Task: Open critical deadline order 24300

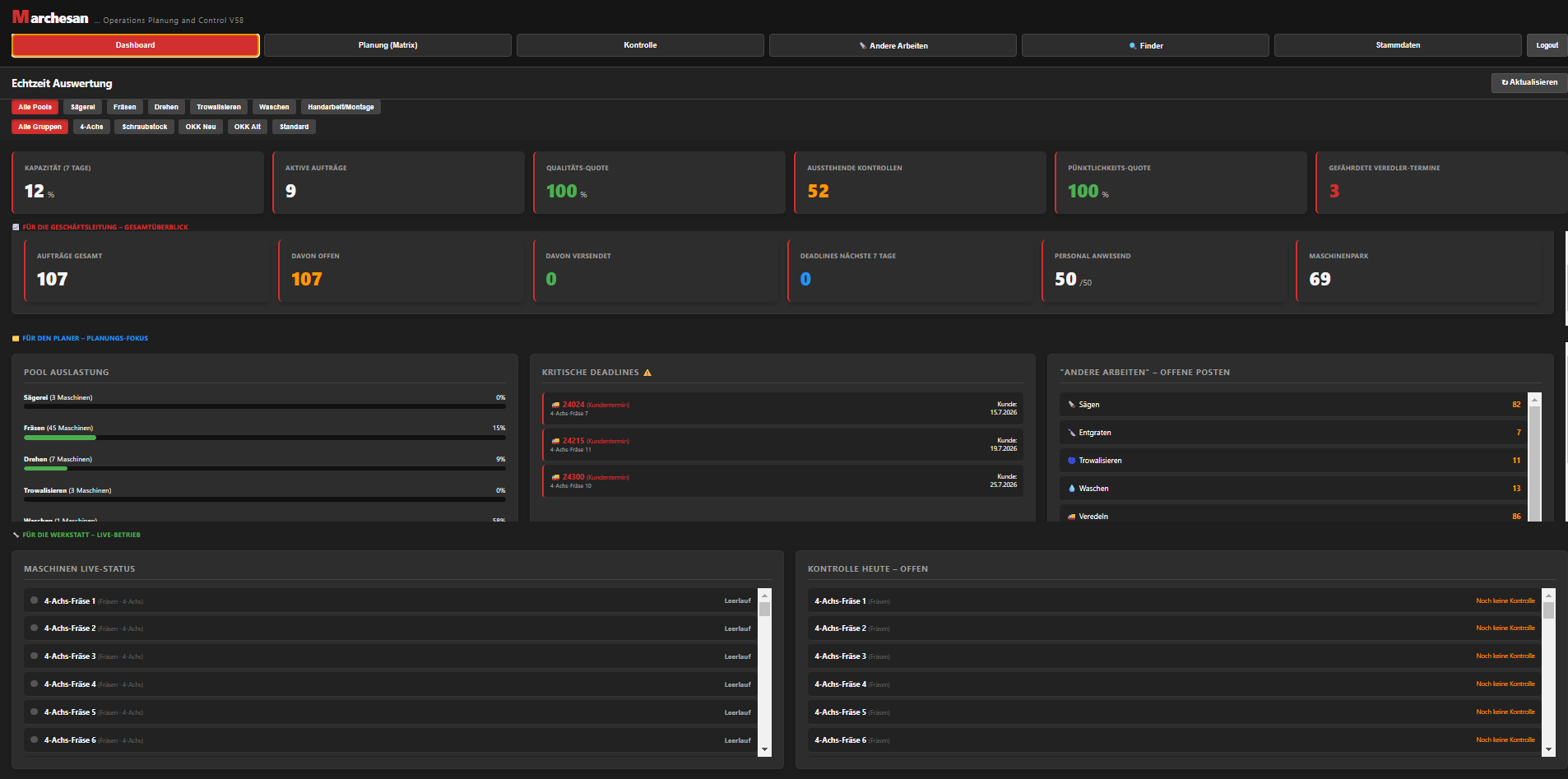Action: tap(782, 480)
